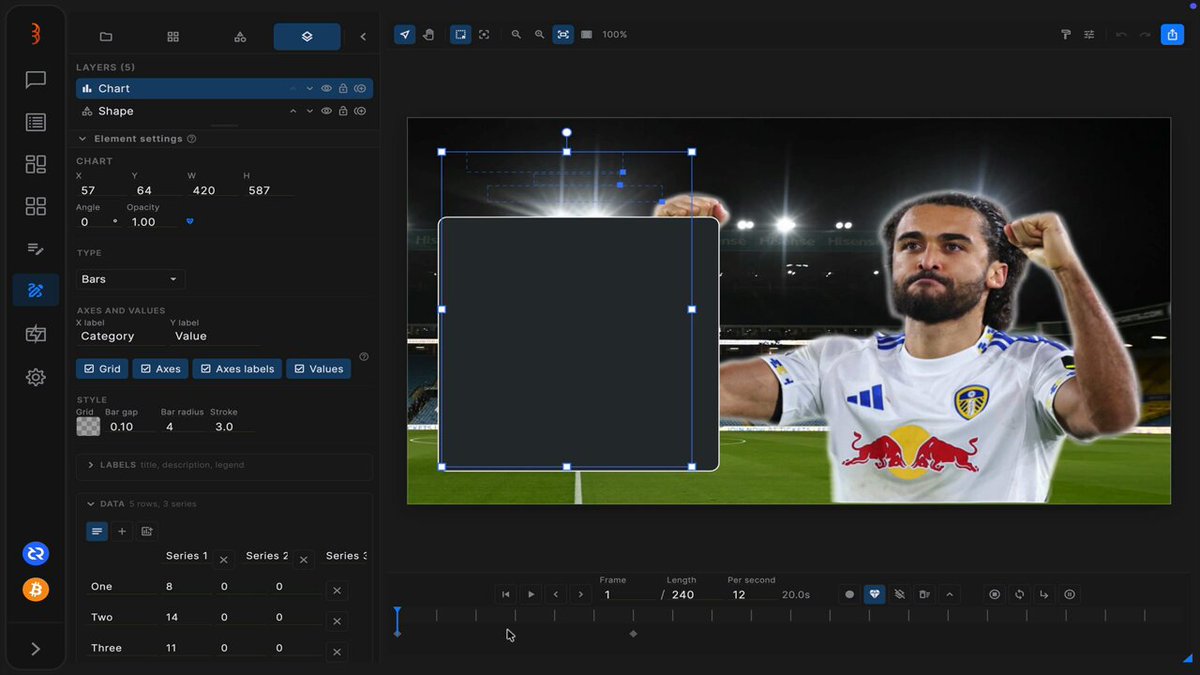Click the X label Category field
Screen dimensions: 1200x675
(120, 336)
